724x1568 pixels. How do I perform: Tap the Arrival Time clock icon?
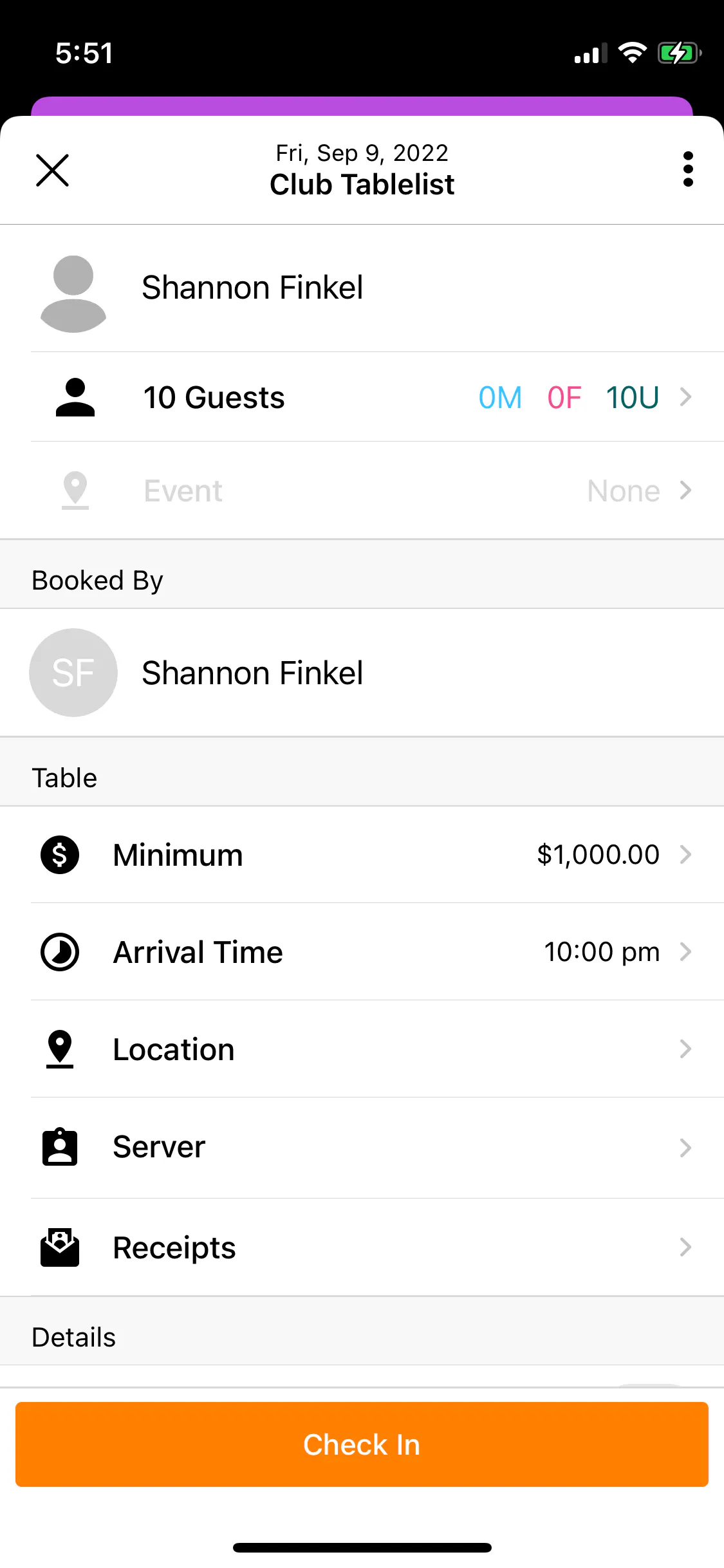[60, 952]
